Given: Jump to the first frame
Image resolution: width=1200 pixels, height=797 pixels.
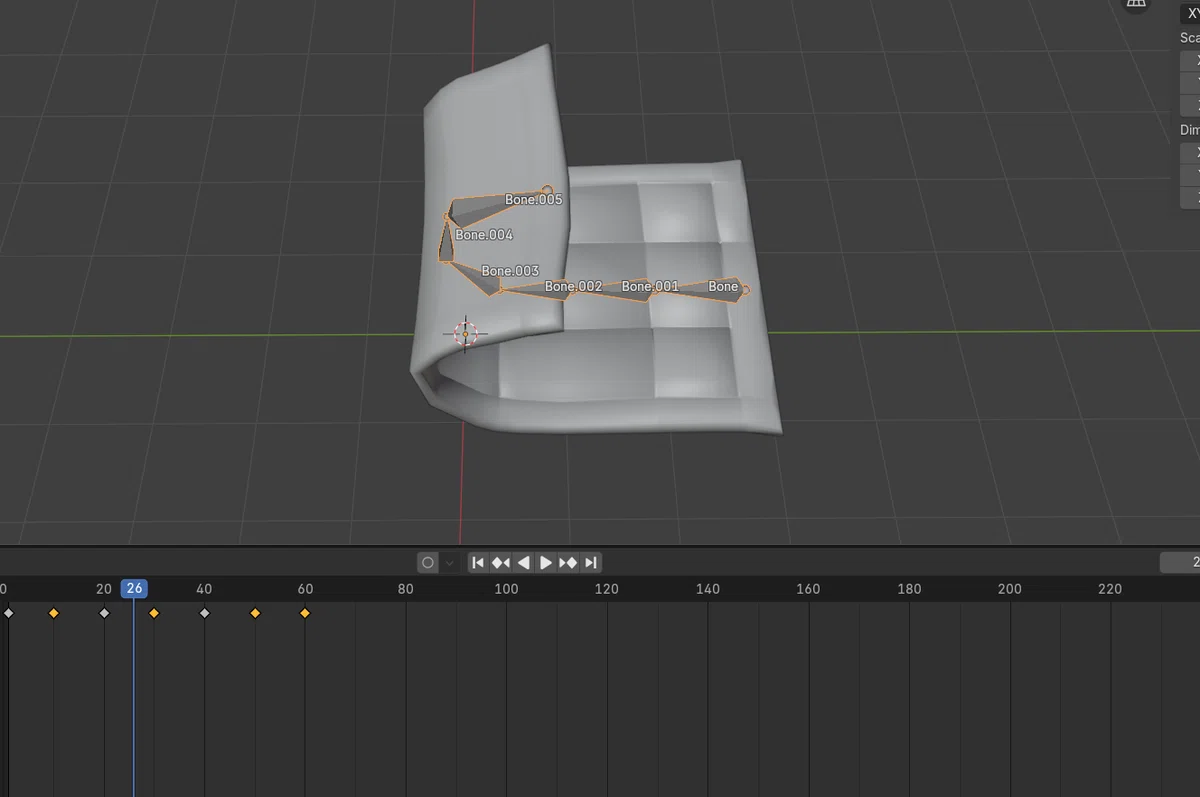Looking at the screenshot, I should (478, 563).
